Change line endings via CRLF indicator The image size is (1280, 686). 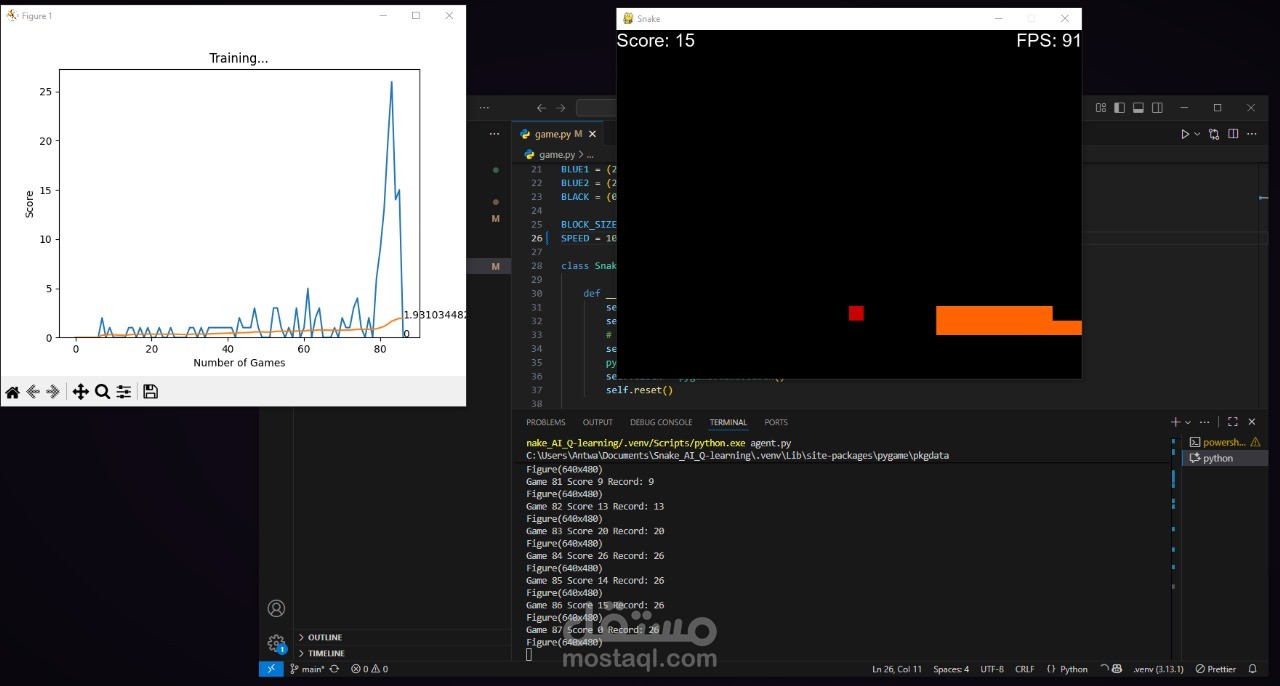(x=1025, y=669)
